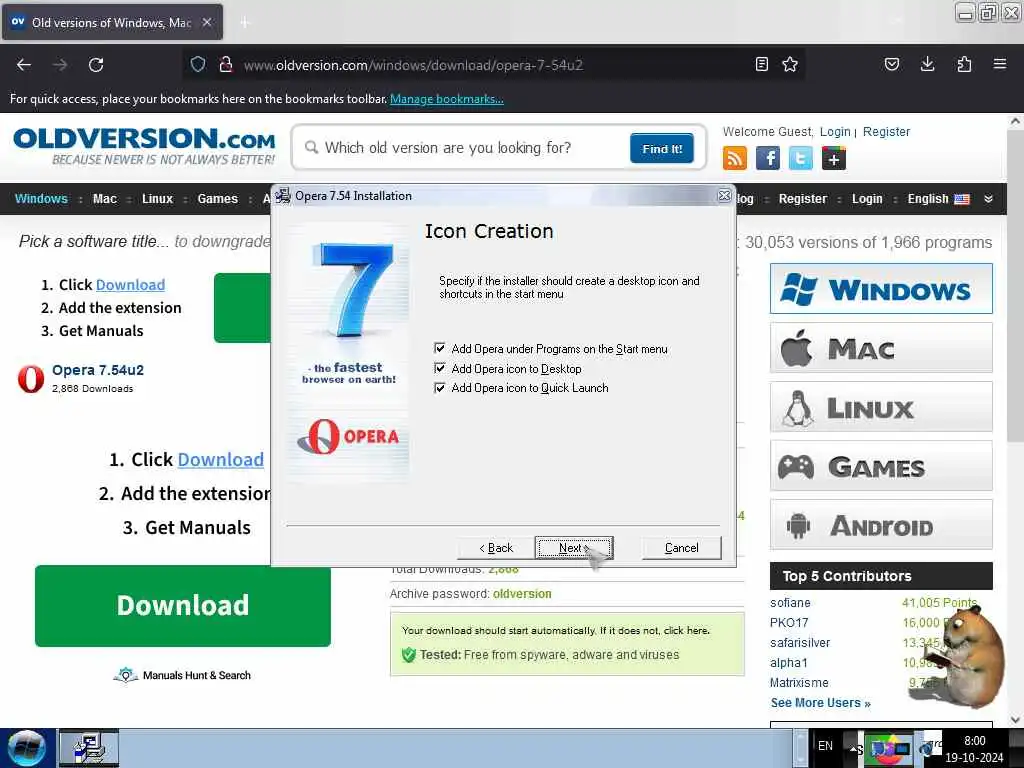This screenshot has height=768, width=1024.
Task: Click the Windows Start orb
Action: (x=27, y=748)
